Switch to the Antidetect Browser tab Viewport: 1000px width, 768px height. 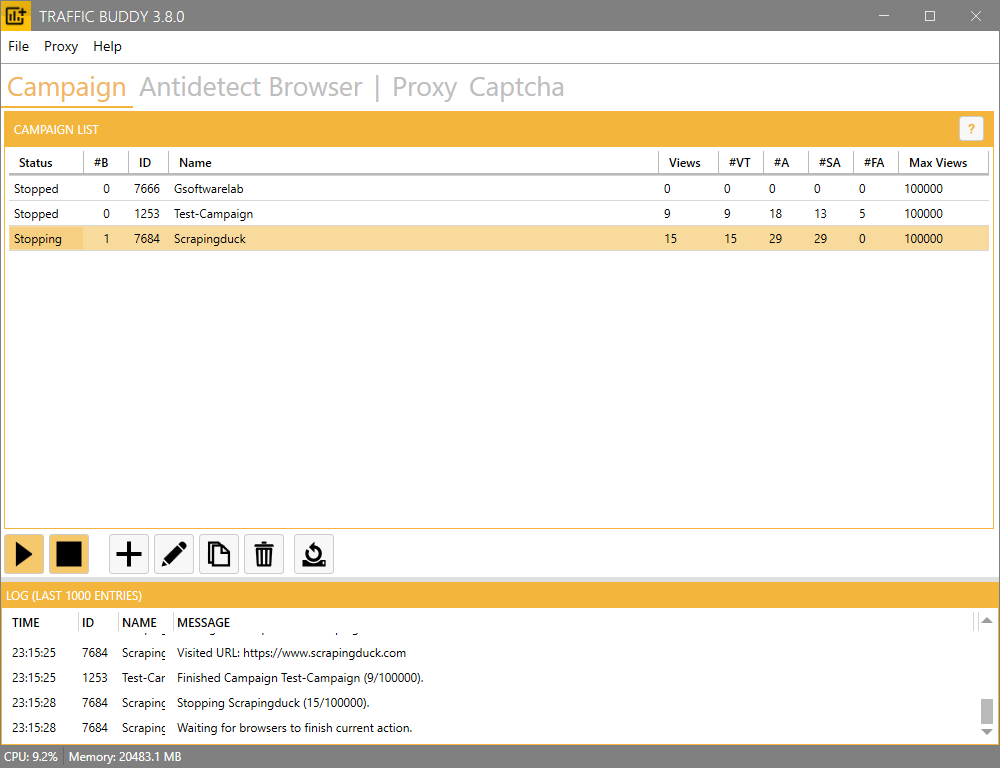click(251, 87)
